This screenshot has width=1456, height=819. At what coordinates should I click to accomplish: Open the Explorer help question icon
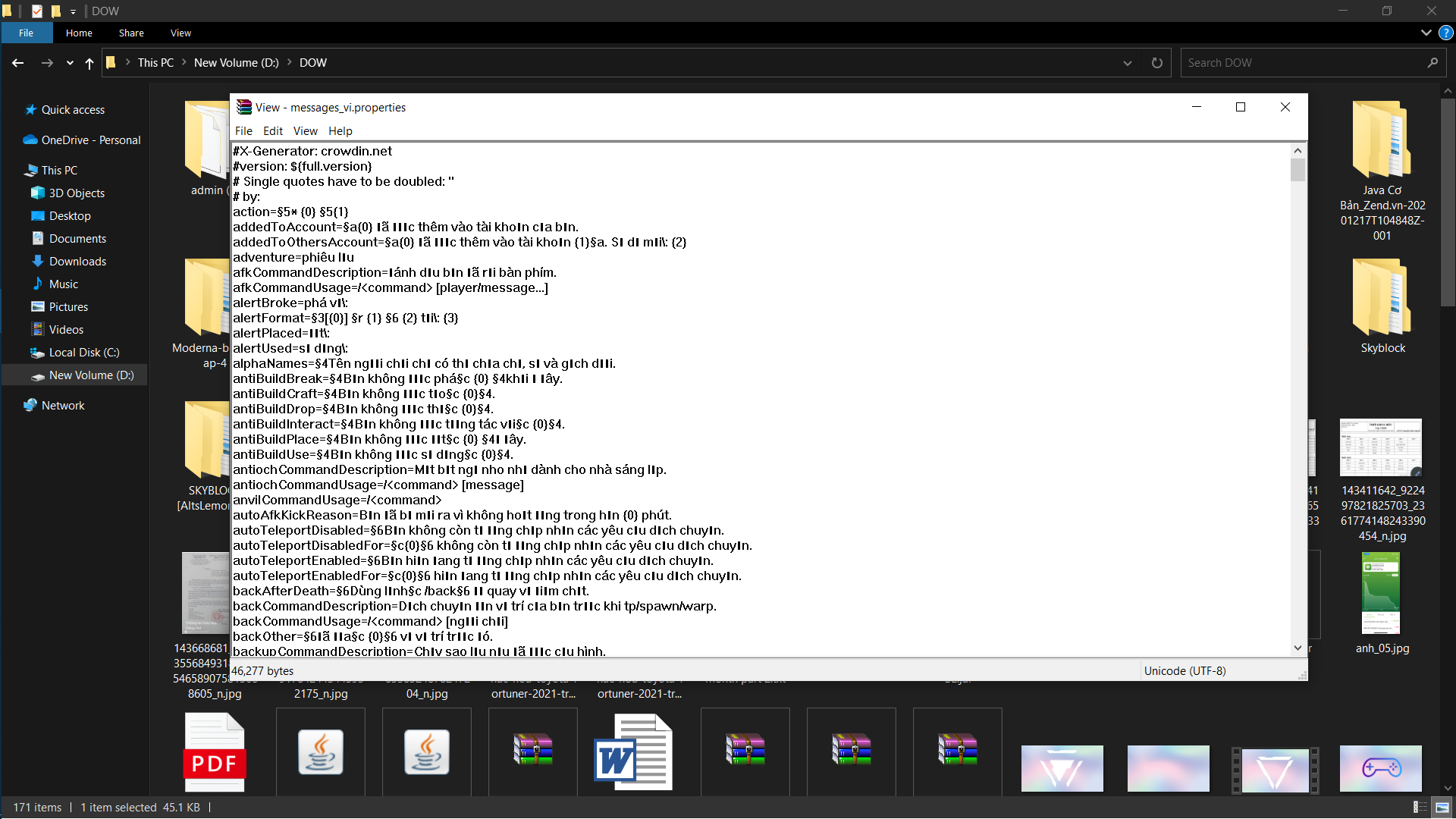[x=1446, y=33]
